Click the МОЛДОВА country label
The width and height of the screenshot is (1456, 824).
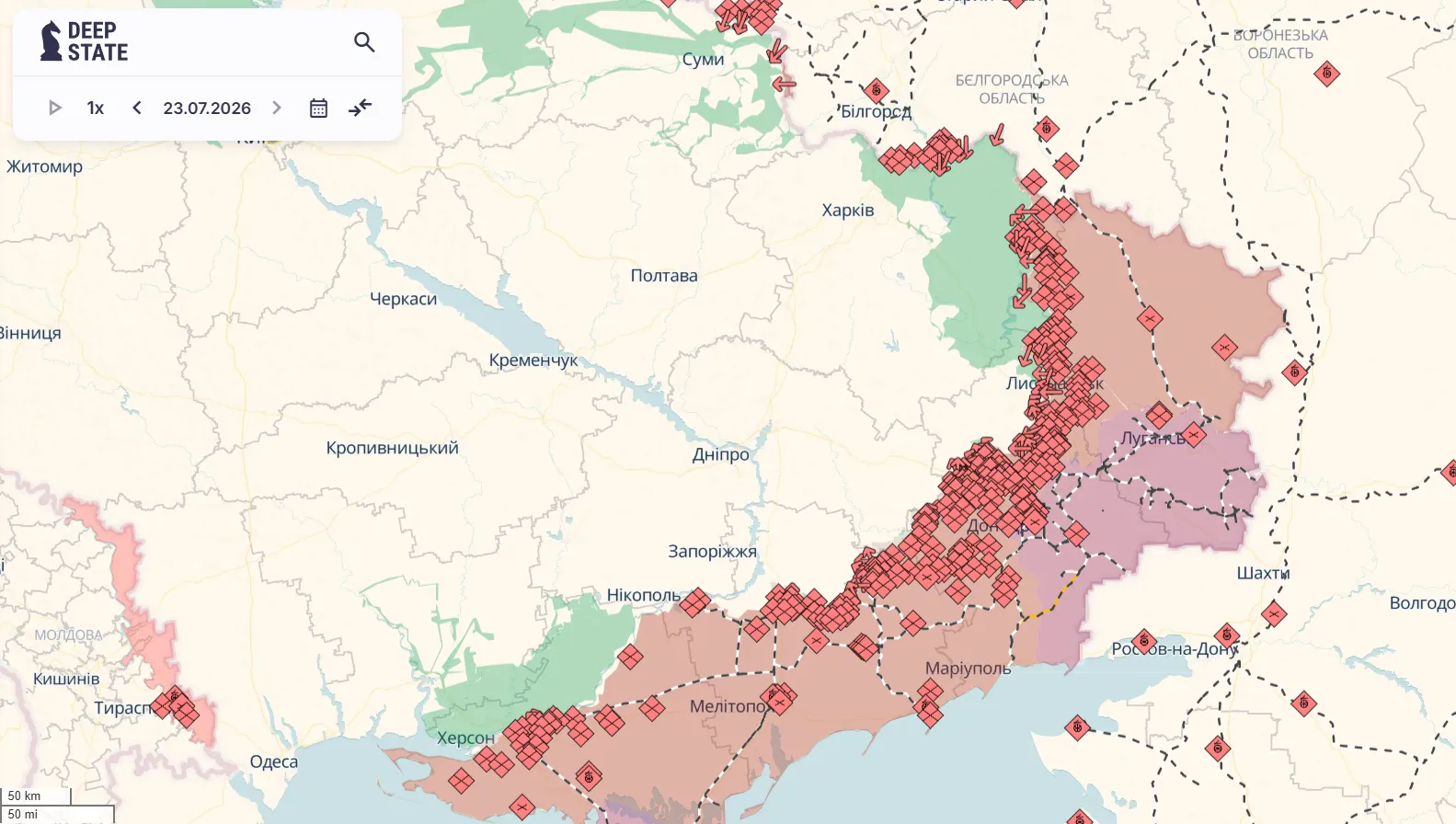pos(68,635)
